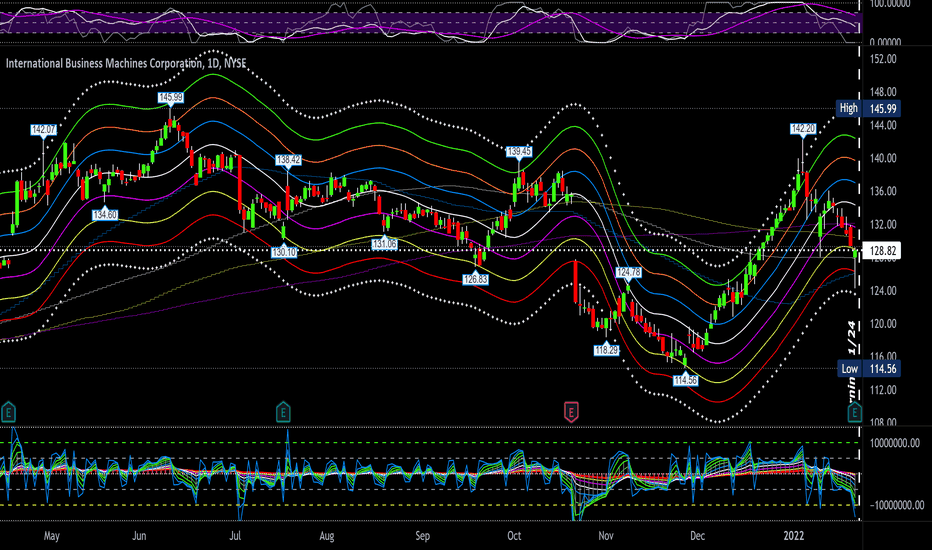Screen dimensions: 932x550
Task: Select the 114.56 bottom label on the candles
Action: click(x=685, y=380)
